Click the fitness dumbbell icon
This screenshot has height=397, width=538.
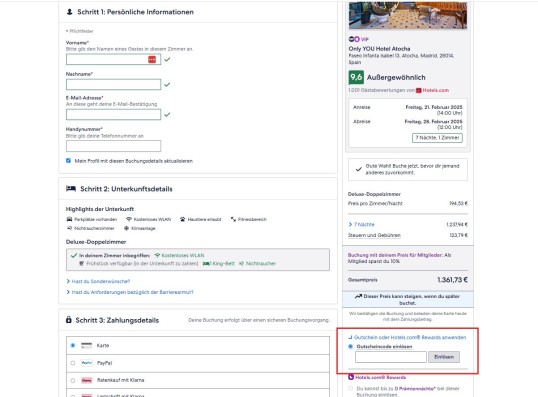coord(233,219)
